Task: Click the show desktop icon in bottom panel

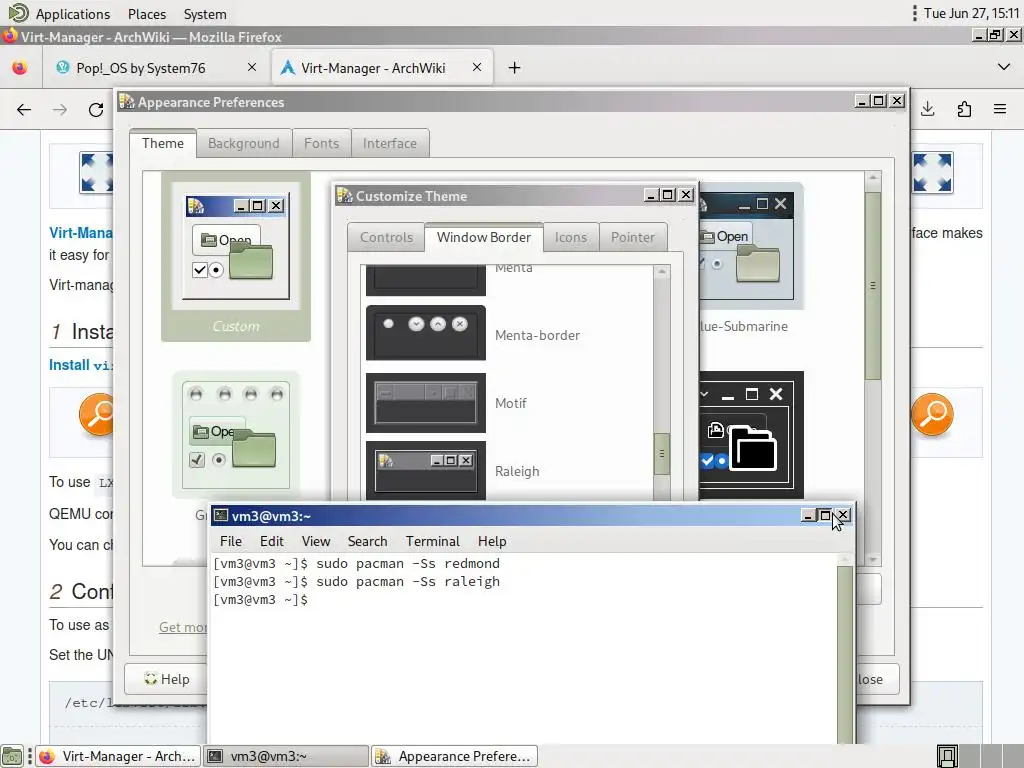Action: [x=12, y=756]
